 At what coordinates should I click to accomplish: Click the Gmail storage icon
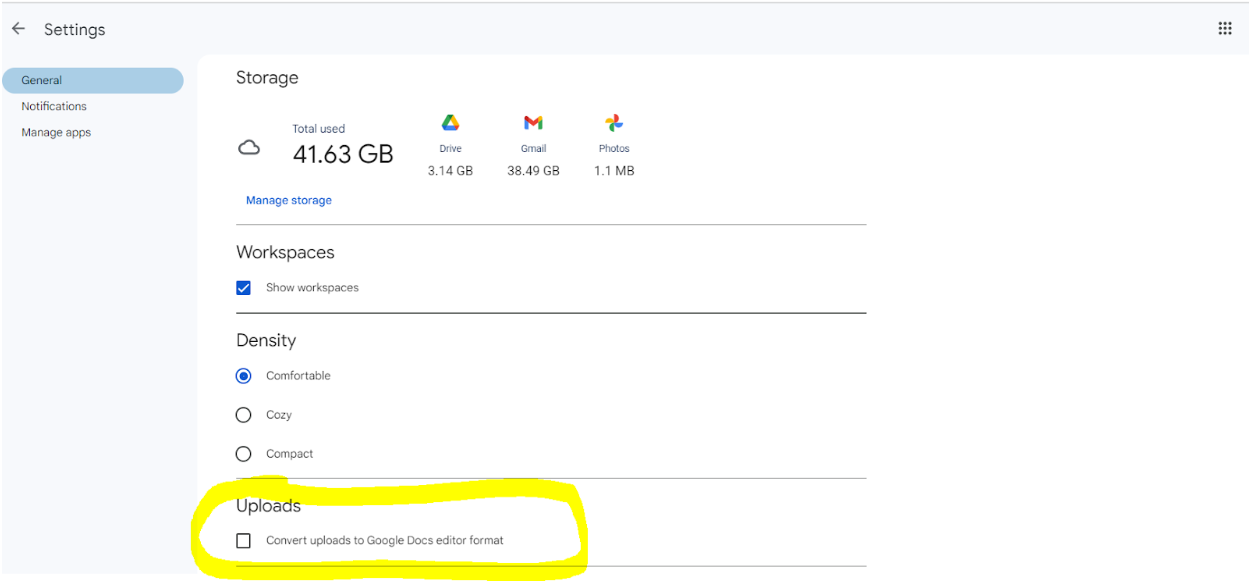click(x=533, y=123)
